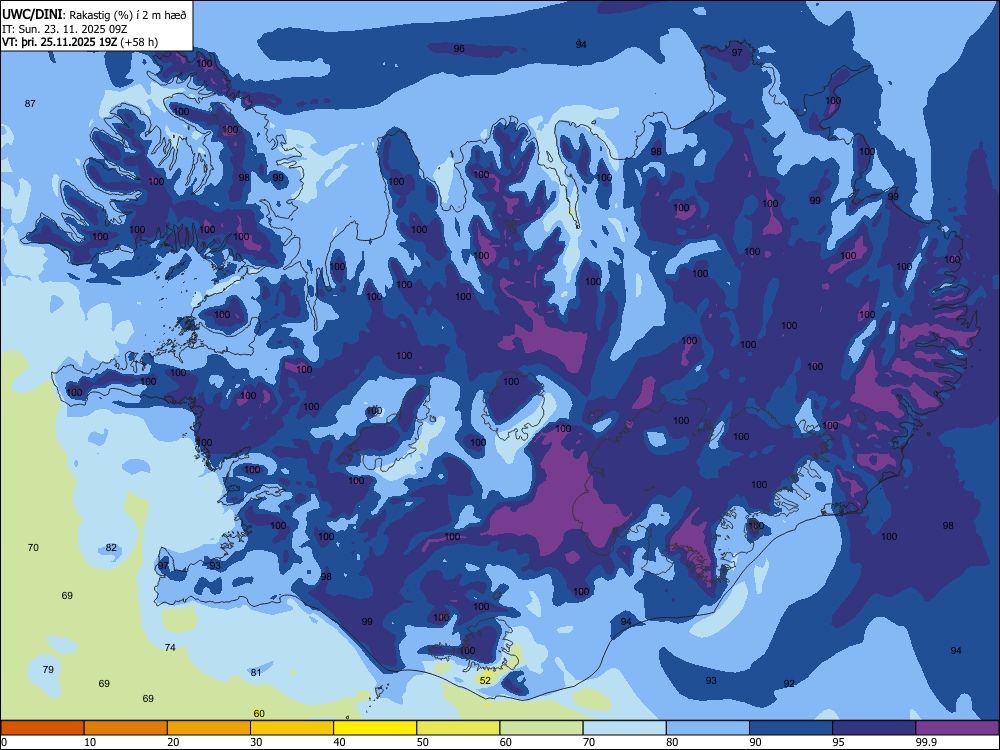Screen dimensions: 1000x750
Task: Select the amber 20–30 legend color block
Action: coord(209,728)
